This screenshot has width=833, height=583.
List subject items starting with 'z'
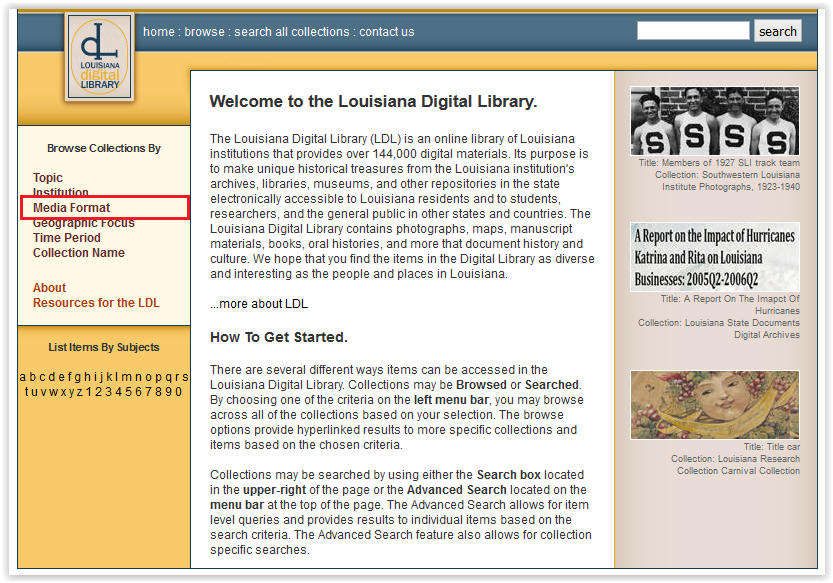tap(79, 392)
